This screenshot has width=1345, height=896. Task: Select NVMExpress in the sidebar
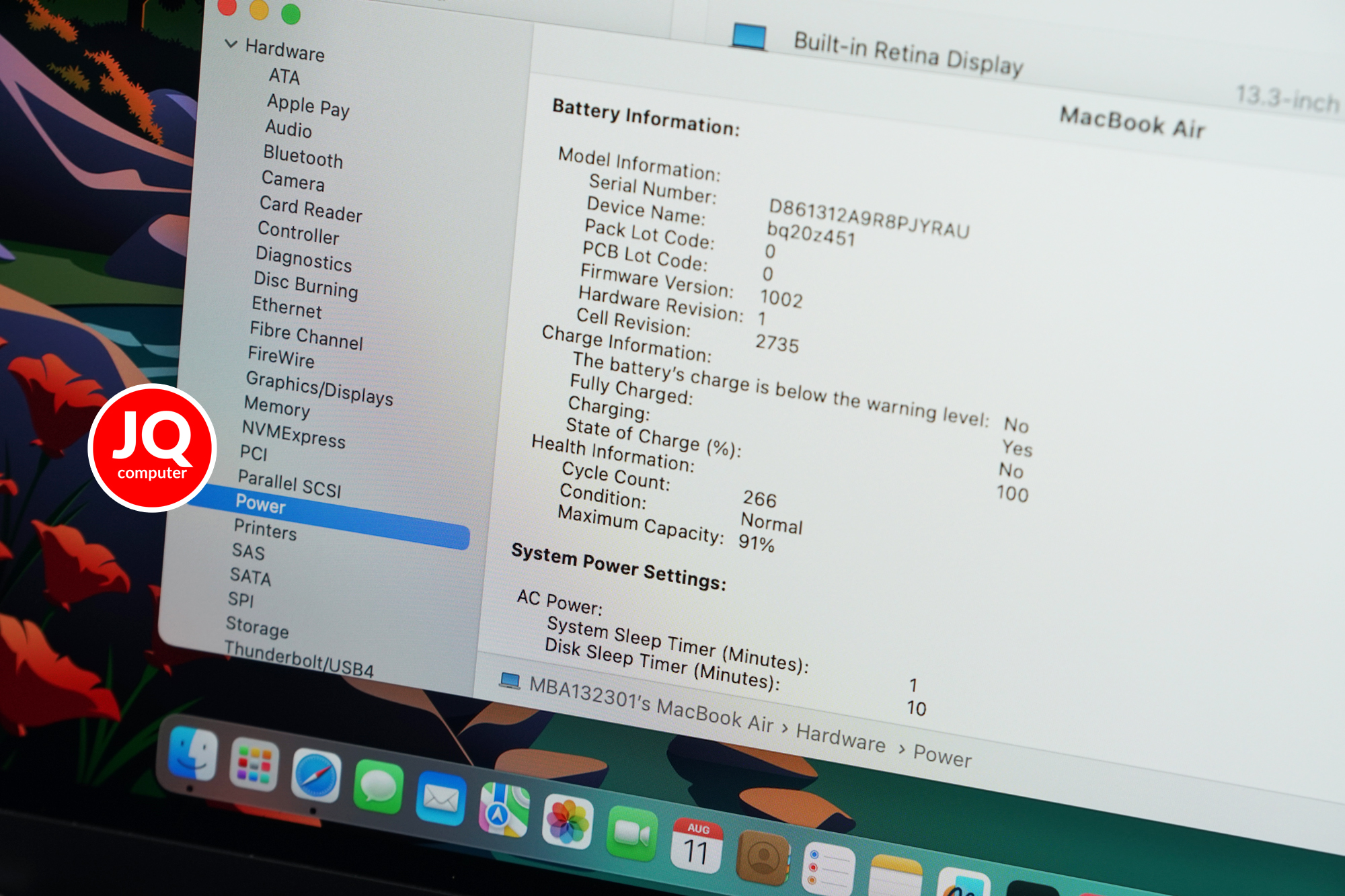click(293, 434)
